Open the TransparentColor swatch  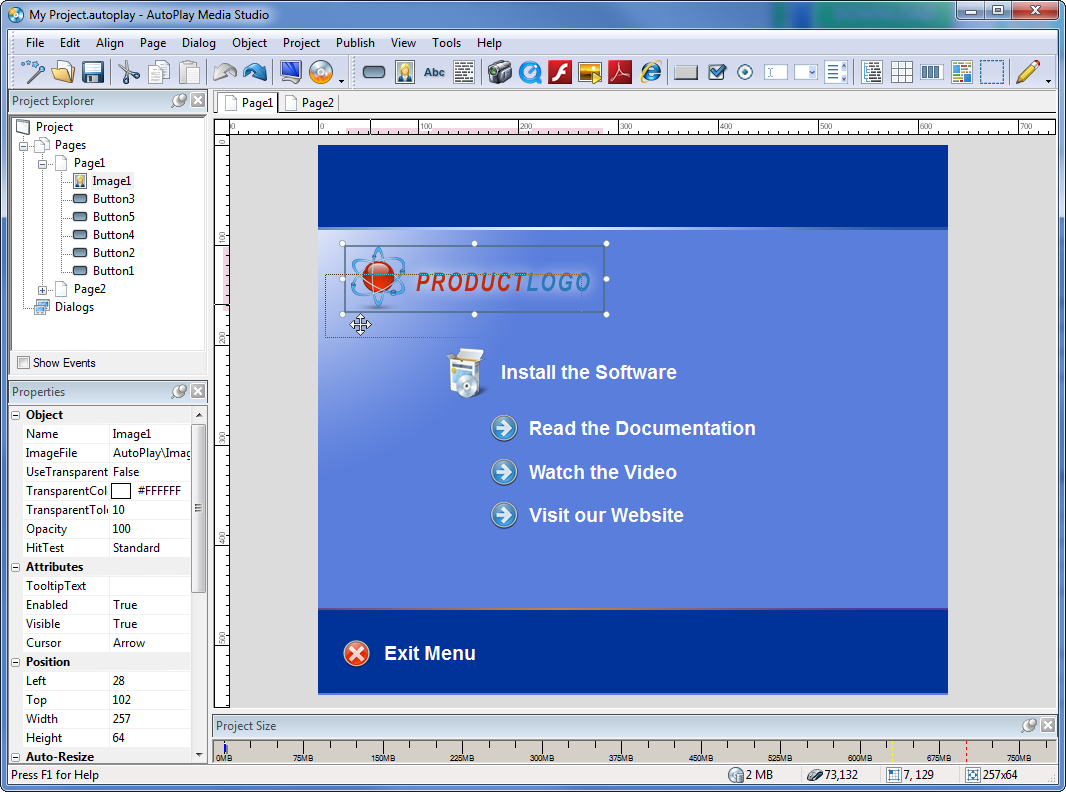[x=122, y=490]
